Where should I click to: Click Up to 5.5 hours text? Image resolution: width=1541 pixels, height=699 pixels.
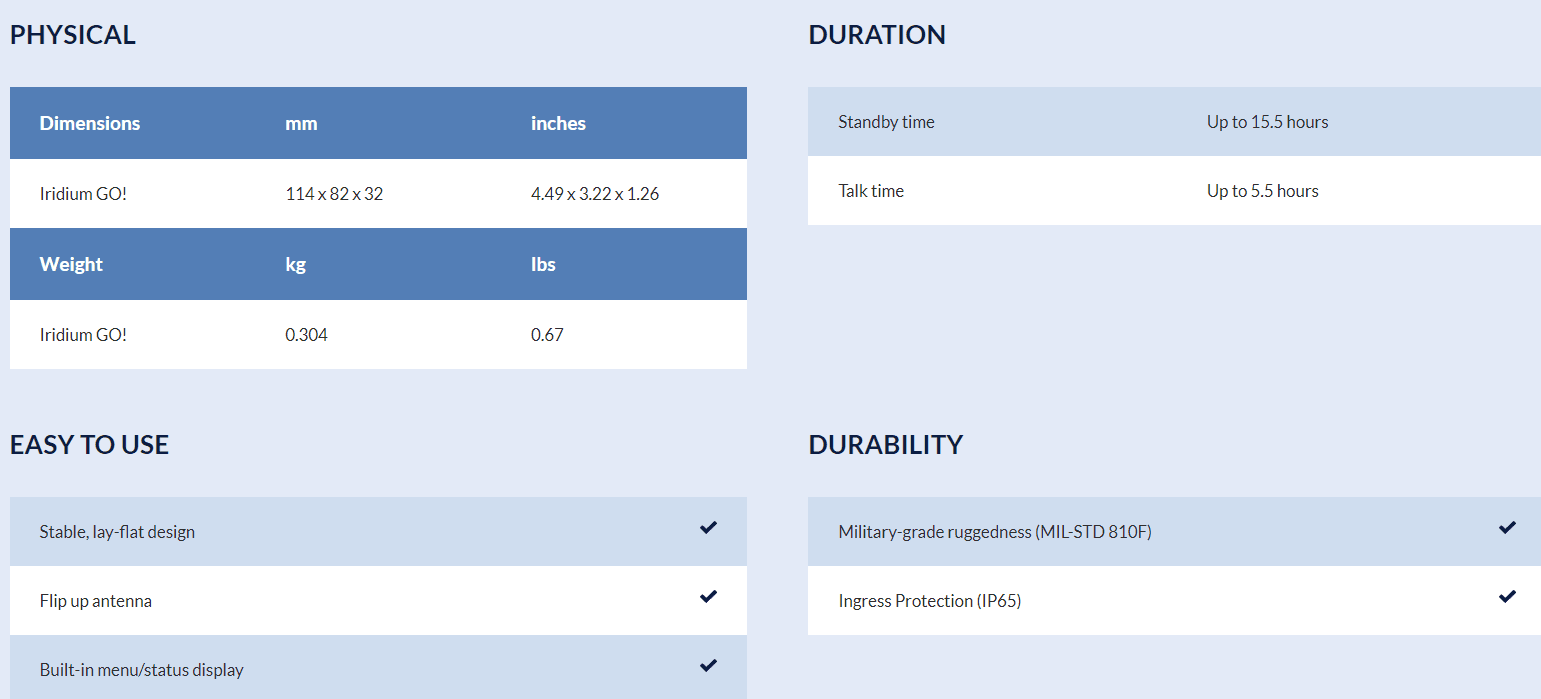click(1262, 191)
